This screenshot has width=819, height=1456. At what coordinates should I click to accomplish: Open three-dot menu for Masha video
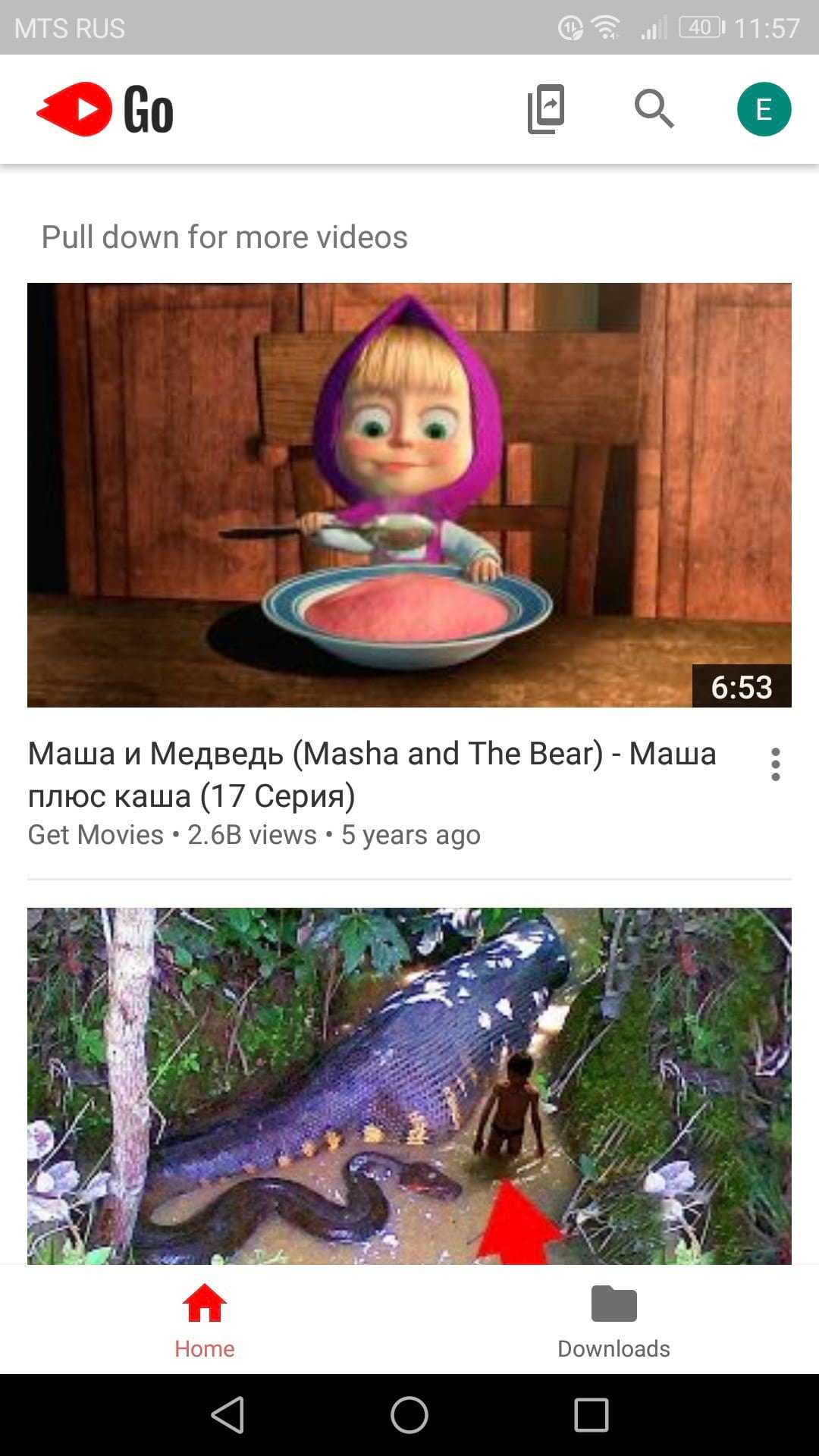(775, 764)
